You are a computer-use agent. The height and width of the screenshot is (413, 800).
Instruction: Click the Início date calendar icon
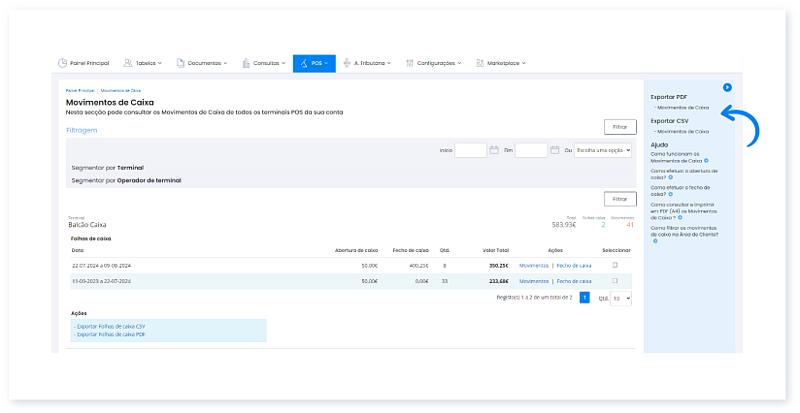(494, 150)
